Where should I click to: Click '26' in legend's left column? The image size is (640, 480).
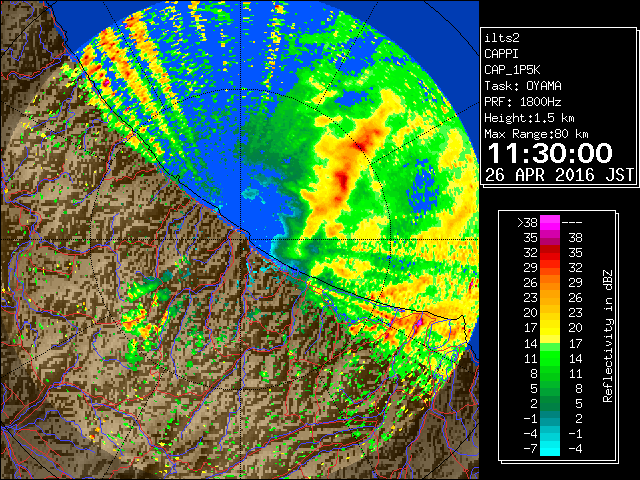pos(531,282)
